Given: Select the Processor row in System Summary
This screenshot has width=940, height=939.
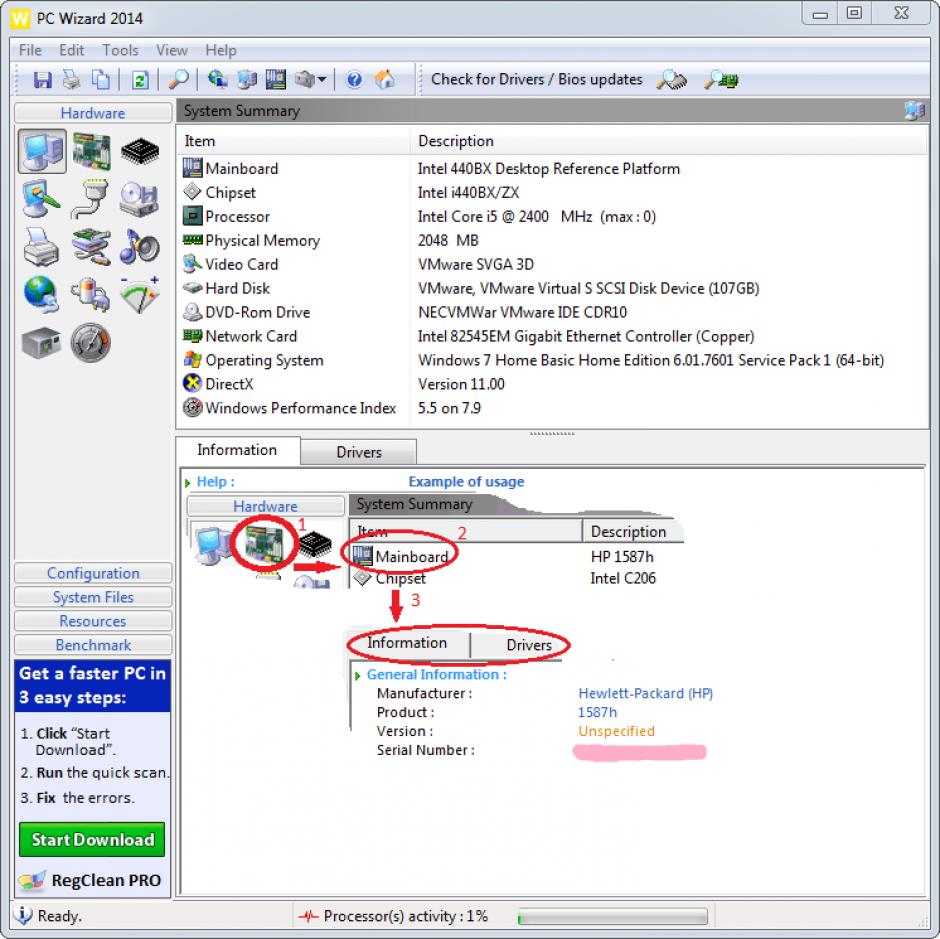Looking at the screenshot, I should click(552, 216).
